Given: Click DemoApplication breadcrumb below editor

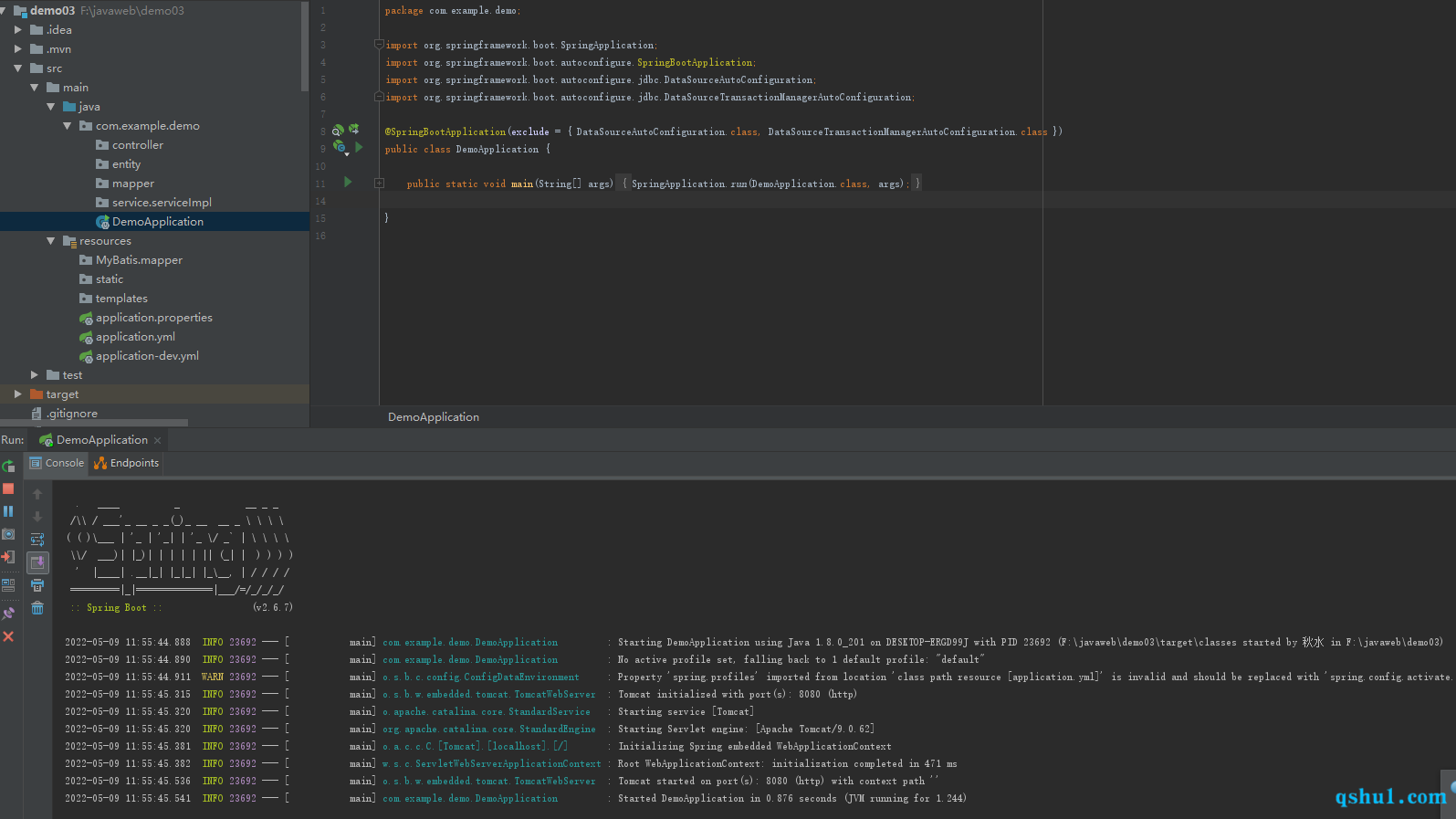Looking at the screenshot, I should (434, 417).
